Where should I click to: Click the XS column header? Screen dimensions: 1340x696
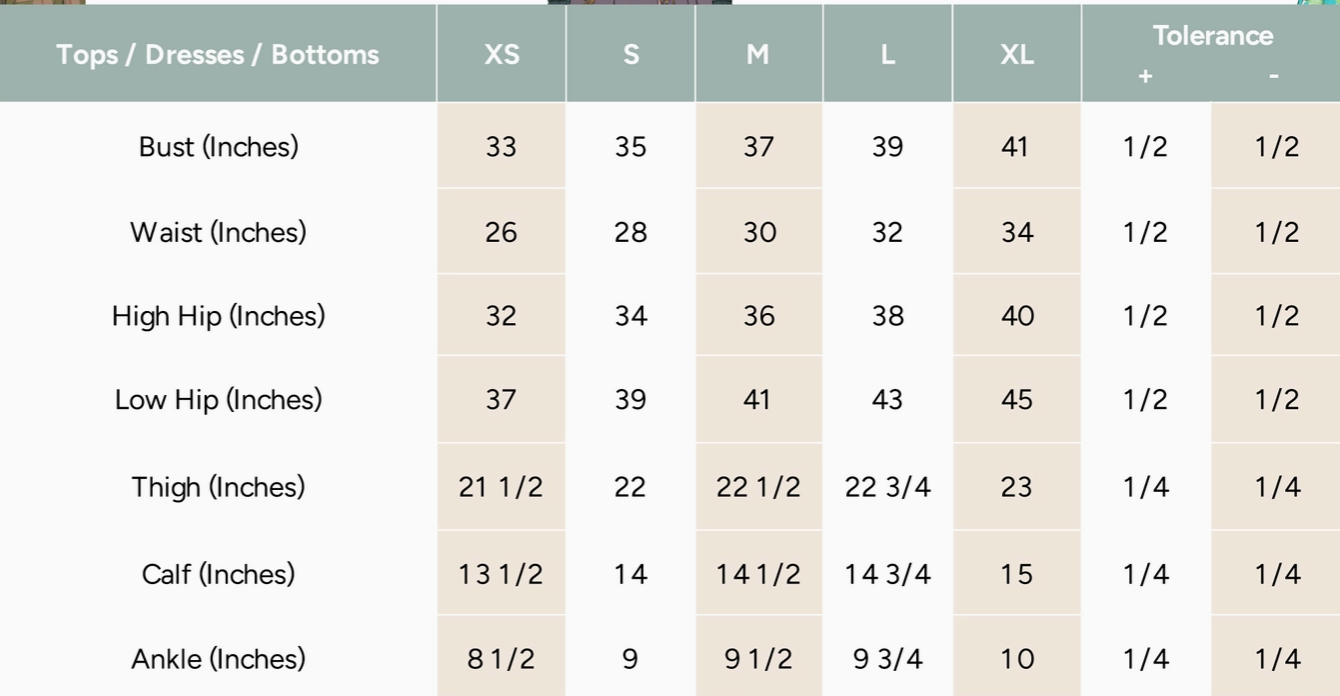(x=501, y=54)
